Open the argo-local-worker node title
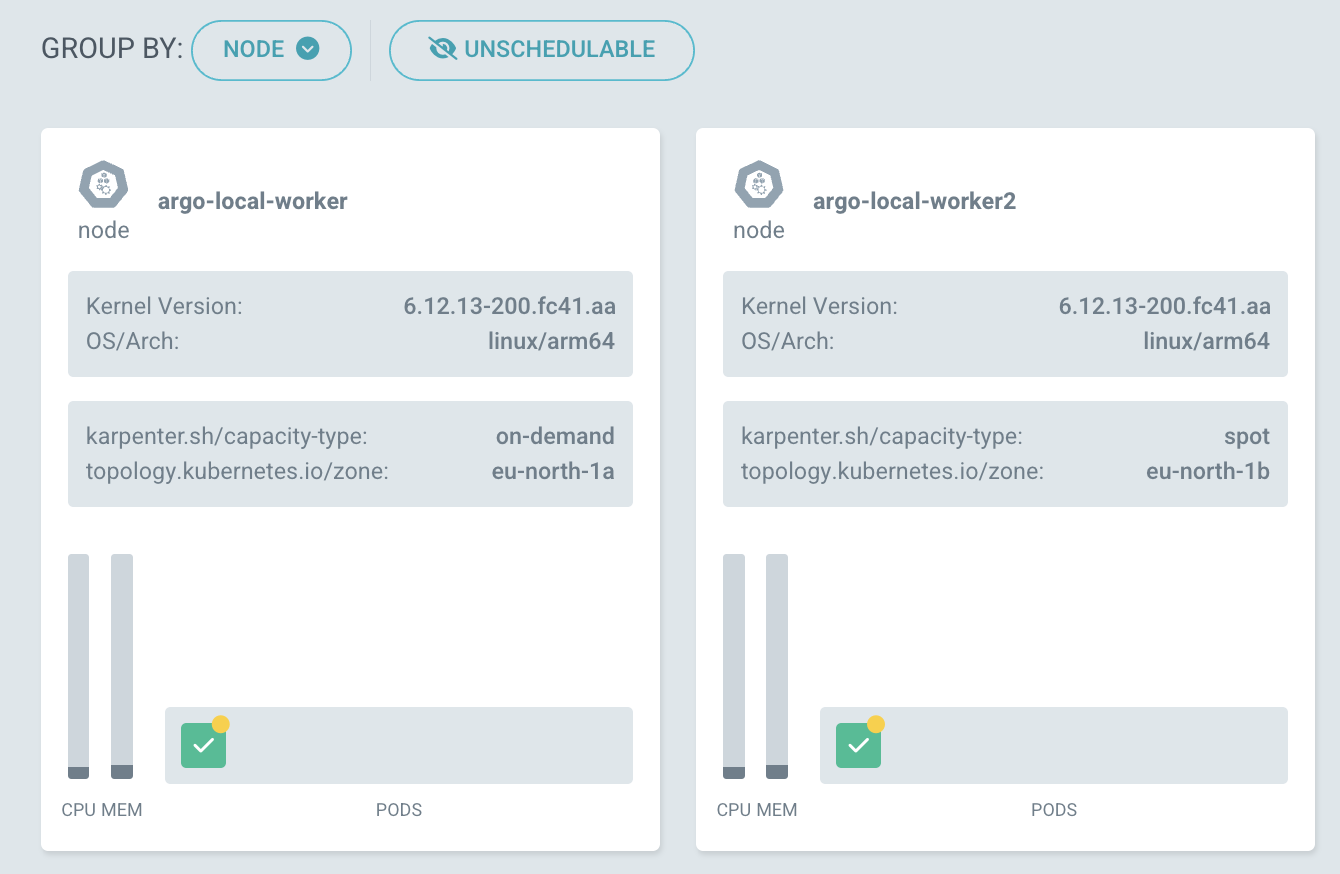The image size is (1340, 874). (252, 201)
